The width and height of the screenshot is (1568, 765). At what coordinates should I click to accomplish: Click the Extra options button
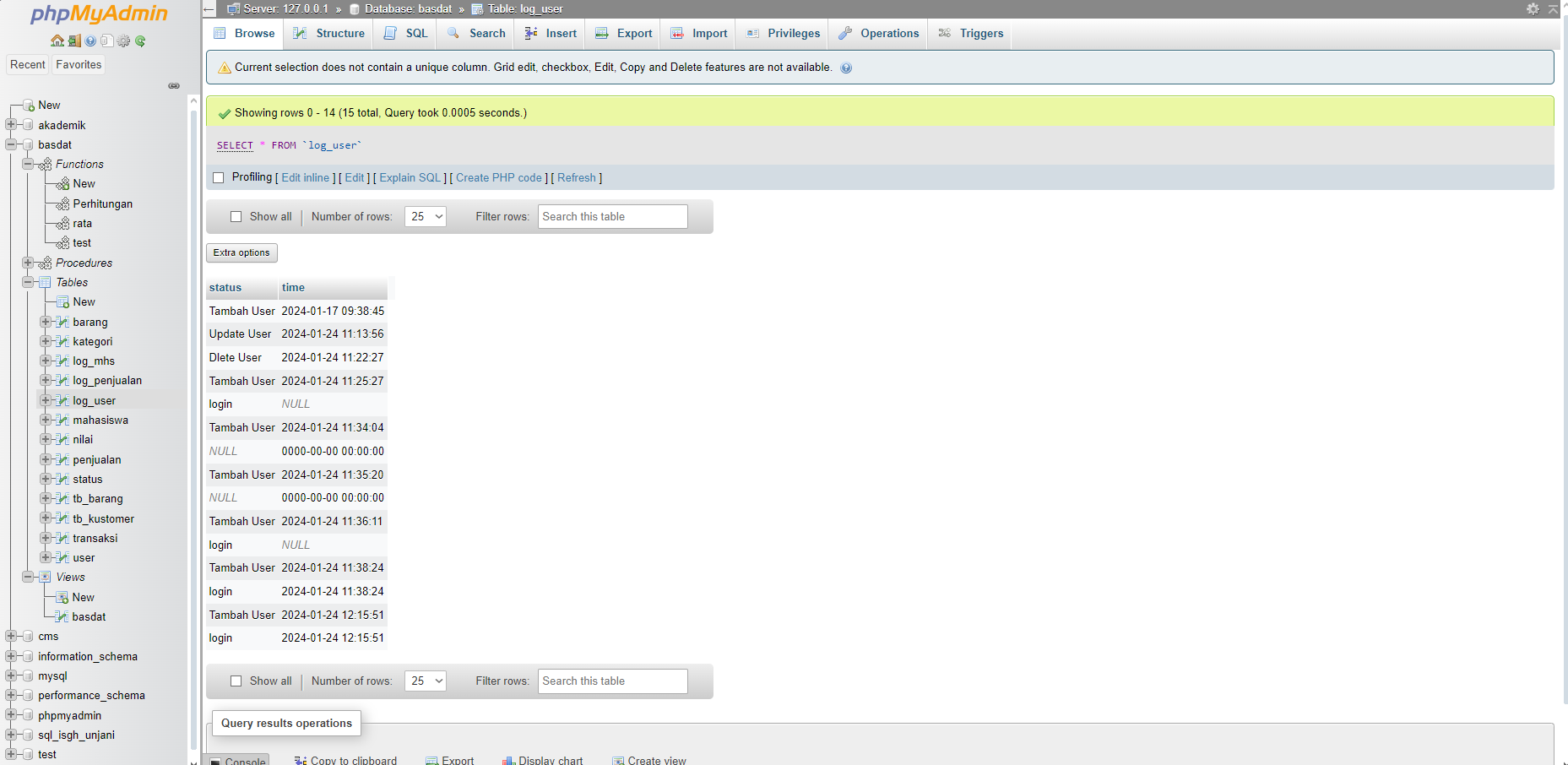pyautogui.click(x=241, y=252)
